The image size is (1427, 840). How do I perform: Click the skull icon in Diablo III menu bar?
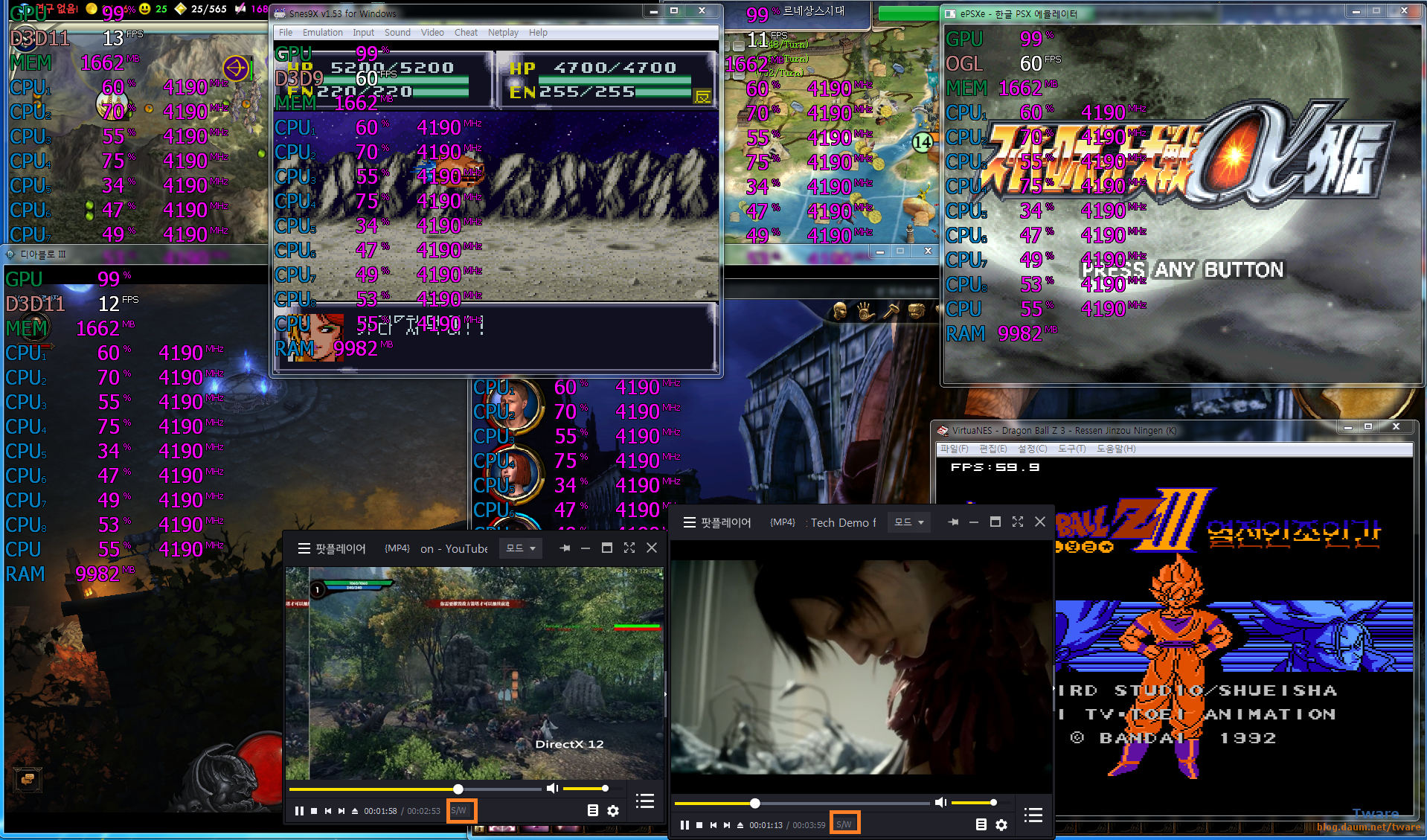[x=840, y=311]
